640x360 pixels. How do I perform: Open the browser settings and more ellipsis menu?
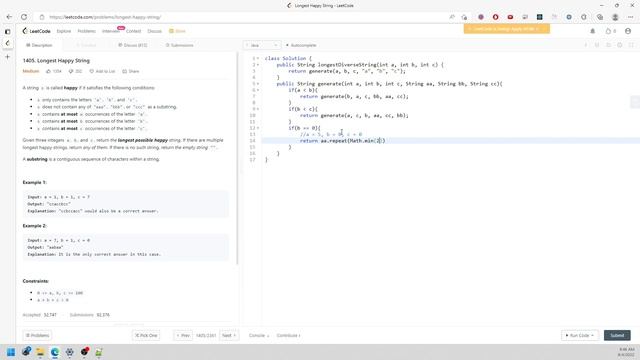[x=631, y=17]
